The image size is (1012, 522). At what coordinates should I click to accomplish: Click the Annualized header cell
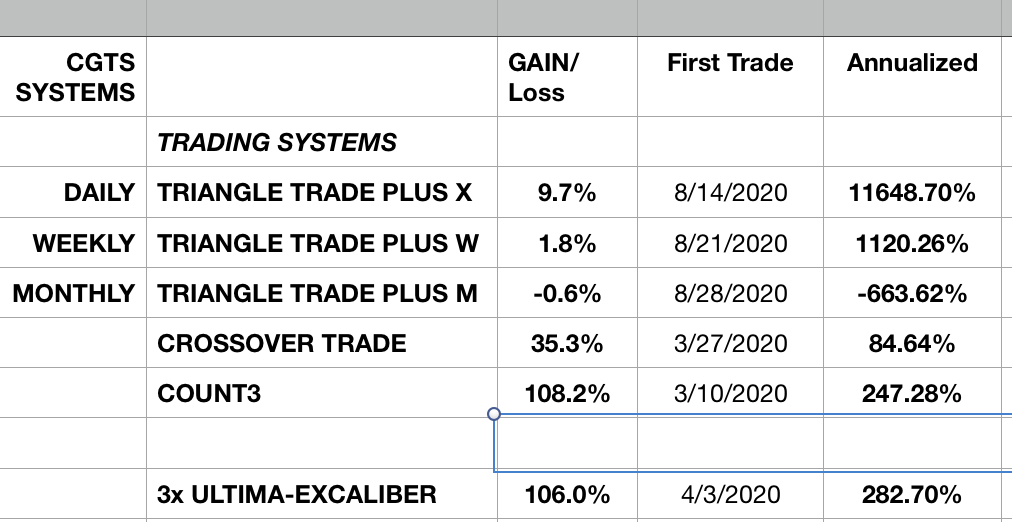(912, 63)
